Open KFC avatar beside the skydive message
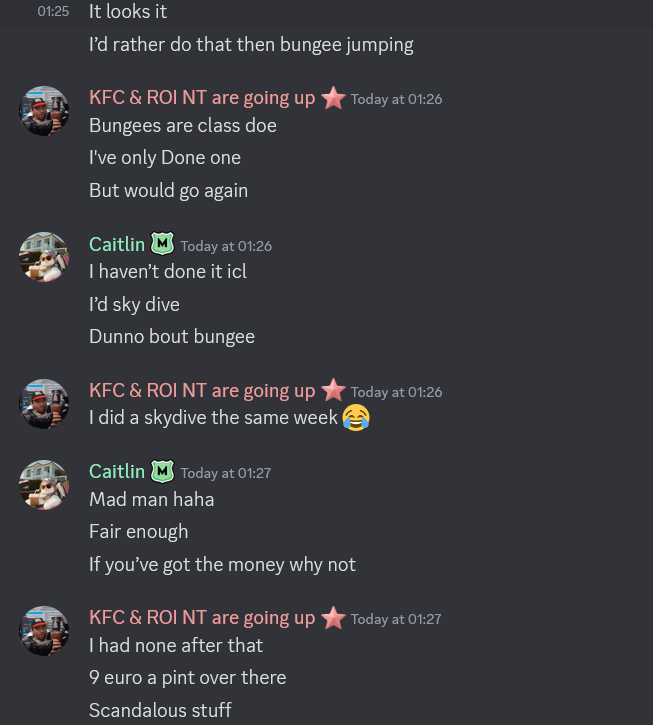The image size is (653, 725). pos(44,404)
